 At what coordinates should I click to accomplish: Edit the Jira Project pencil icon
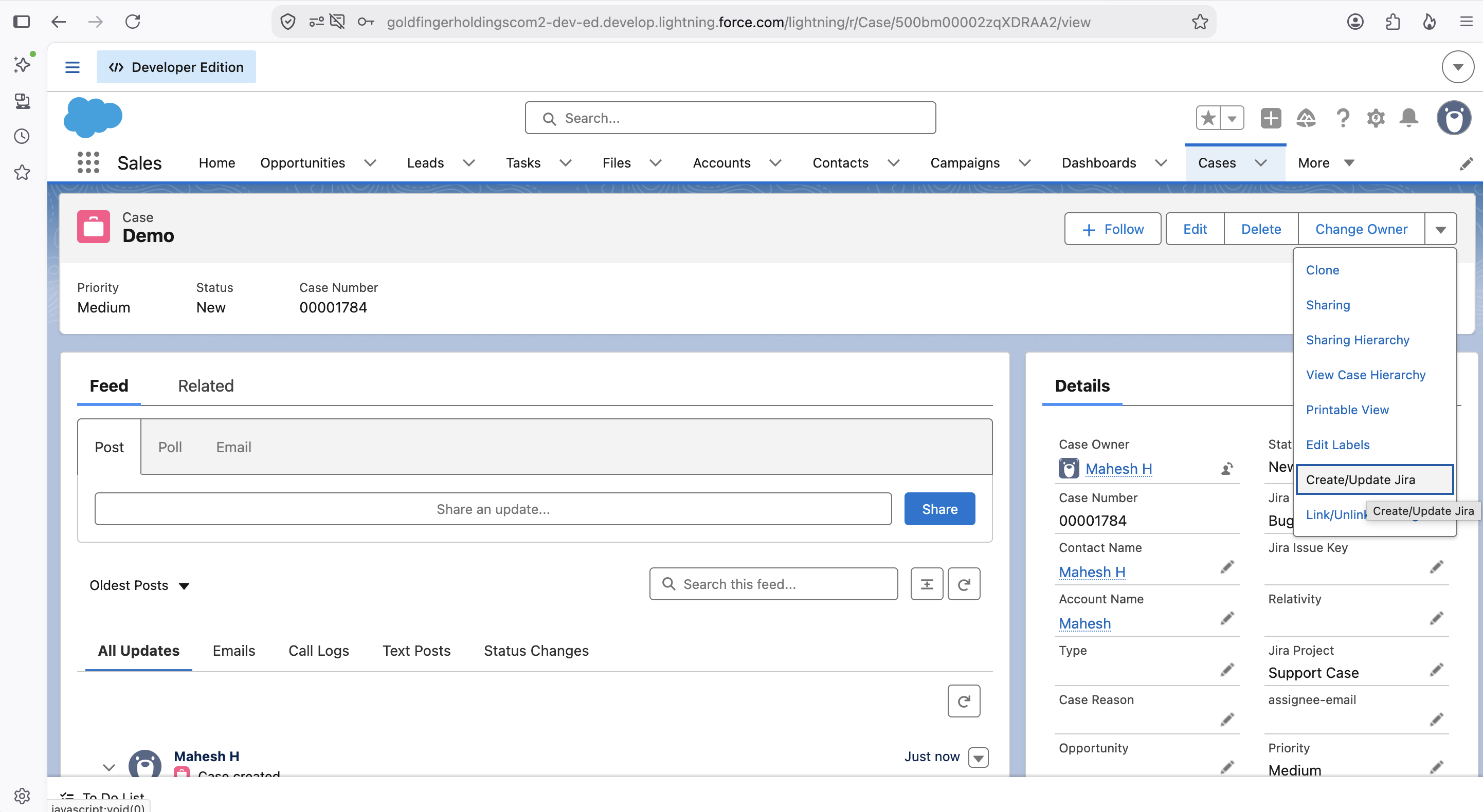click(1436, 669)
